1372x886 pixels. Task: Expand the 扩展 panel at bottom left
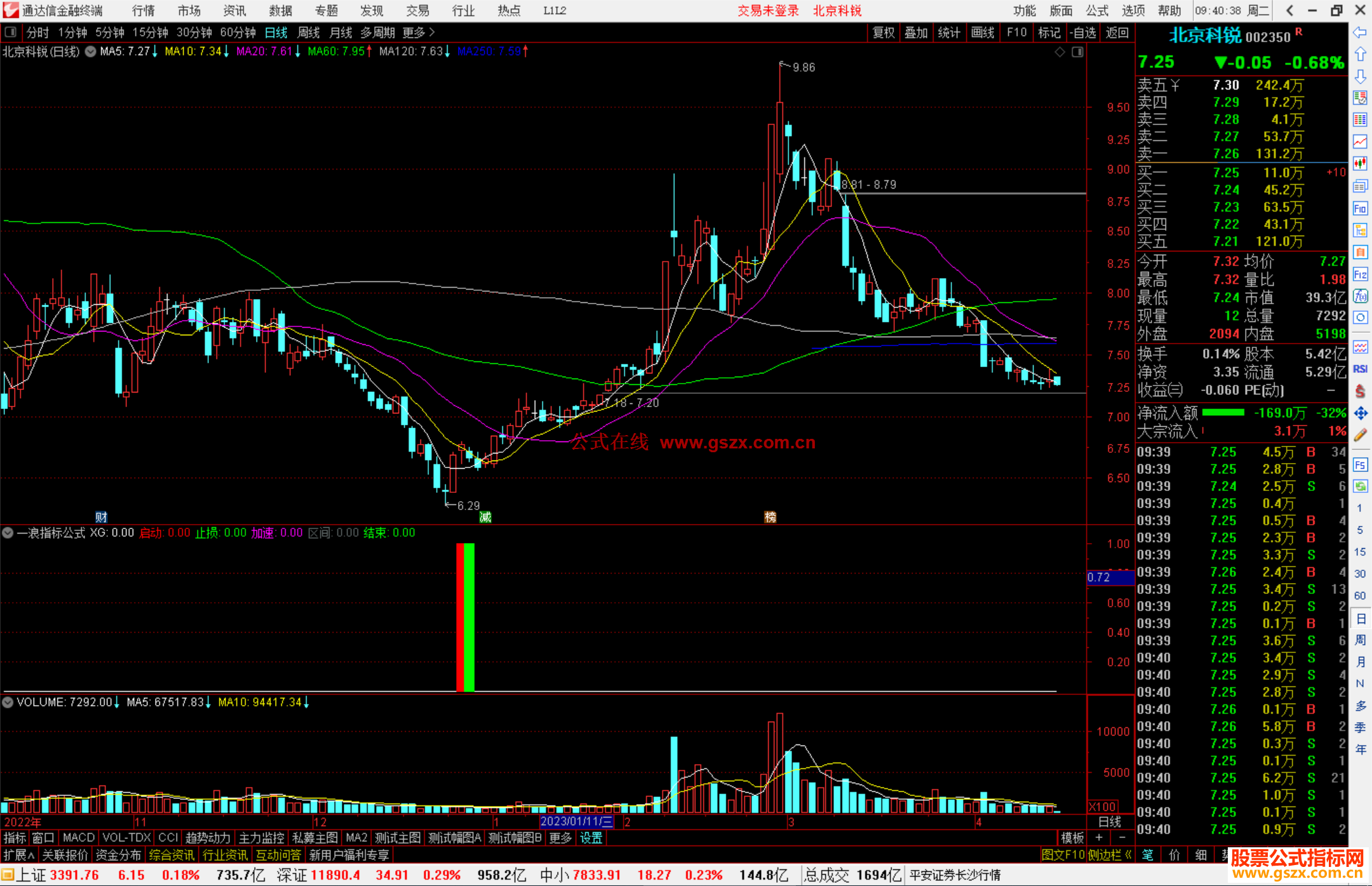pyautogui.click(x=18, y=855)
